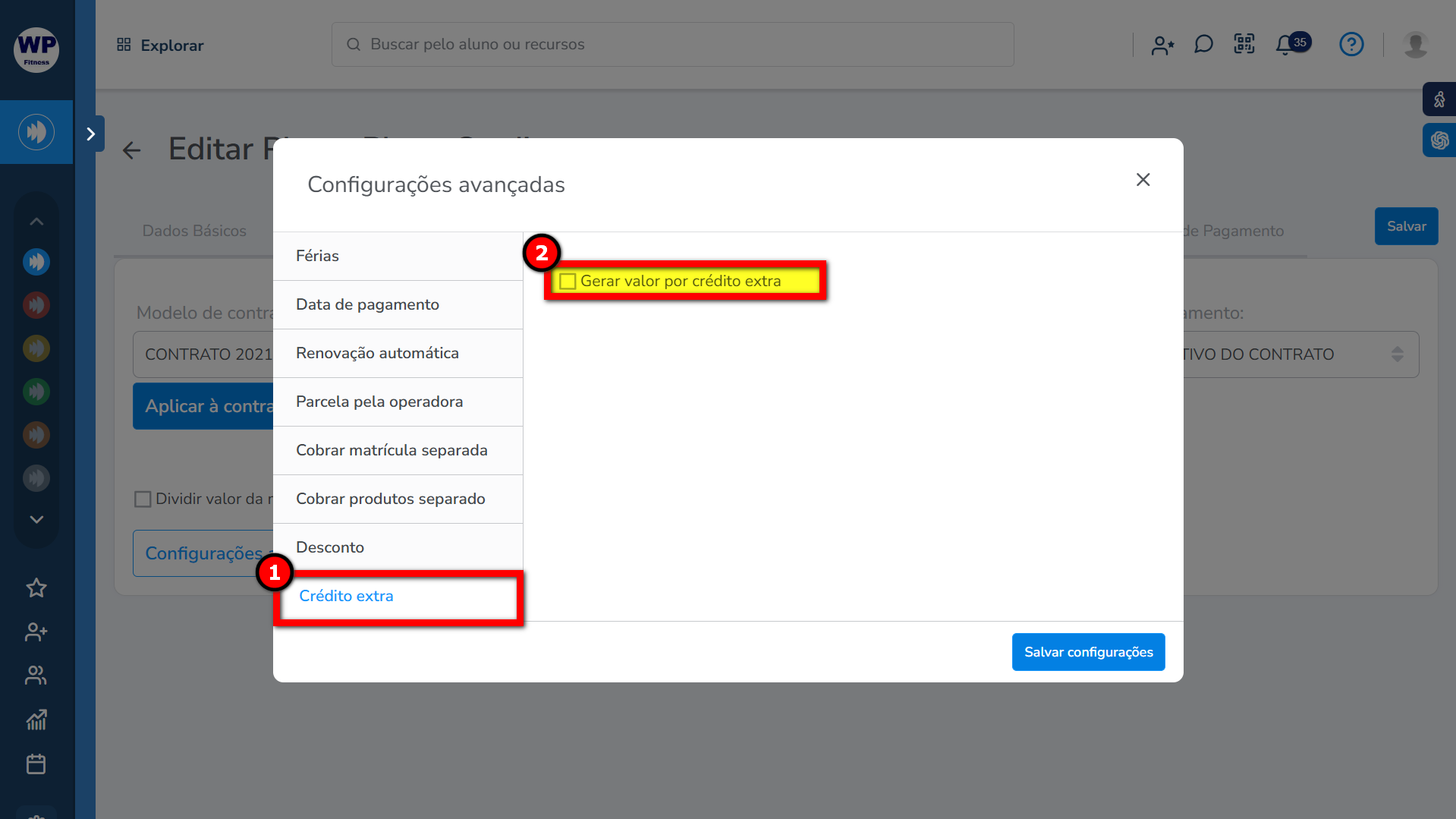The width and height of the screenshot is (1456, 819).
Task: Click the add student icon in header
Action: click(x=1162, y=46)
